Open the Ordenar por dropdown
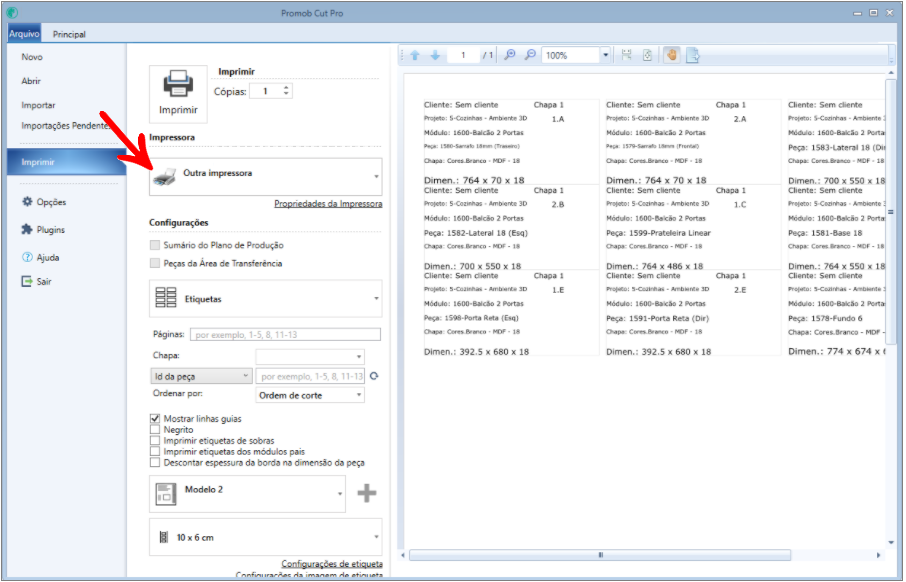 [310, 395]
